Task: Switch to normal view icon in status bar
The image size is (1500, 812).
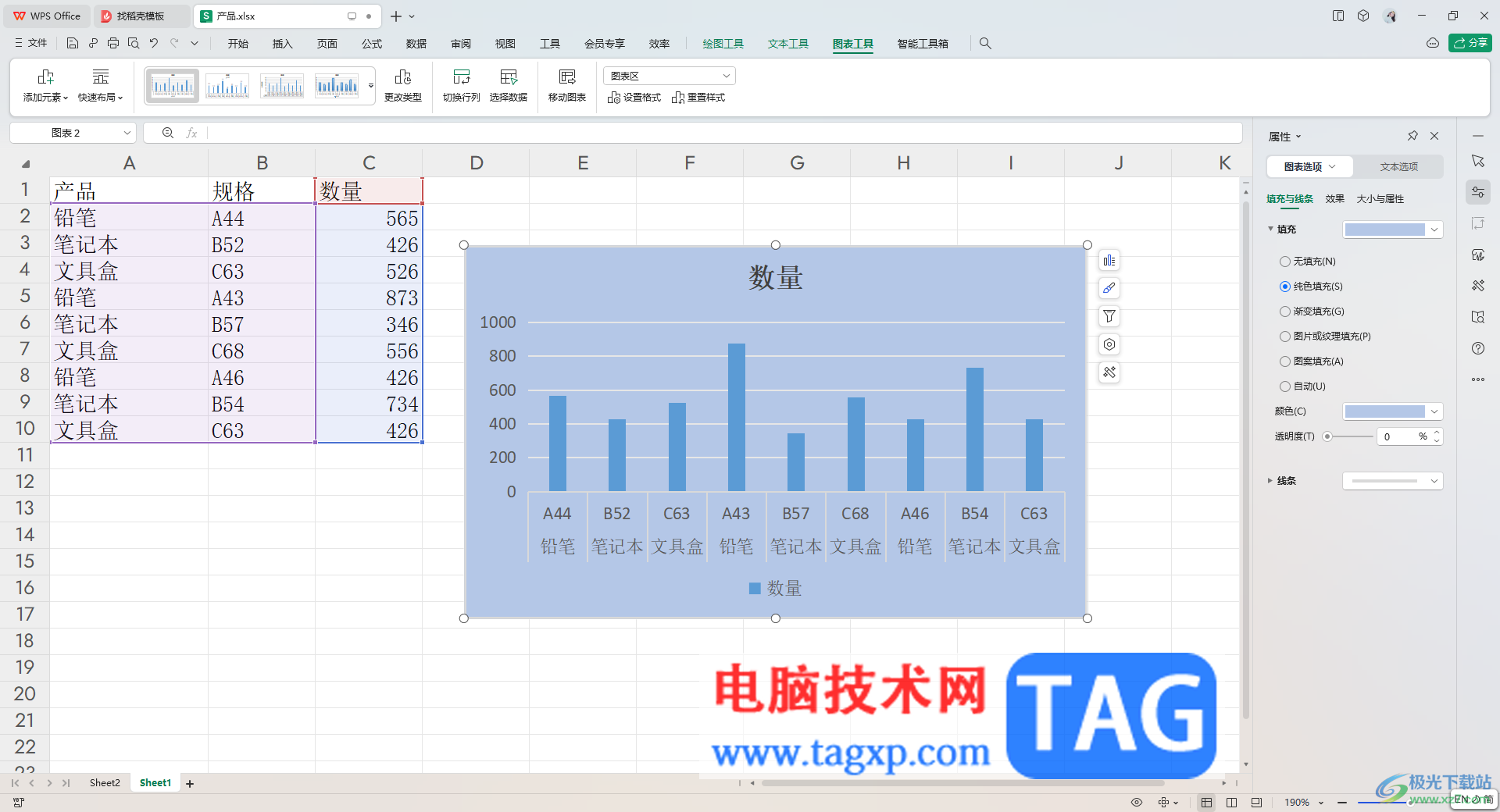Action: pos(1206,802)
